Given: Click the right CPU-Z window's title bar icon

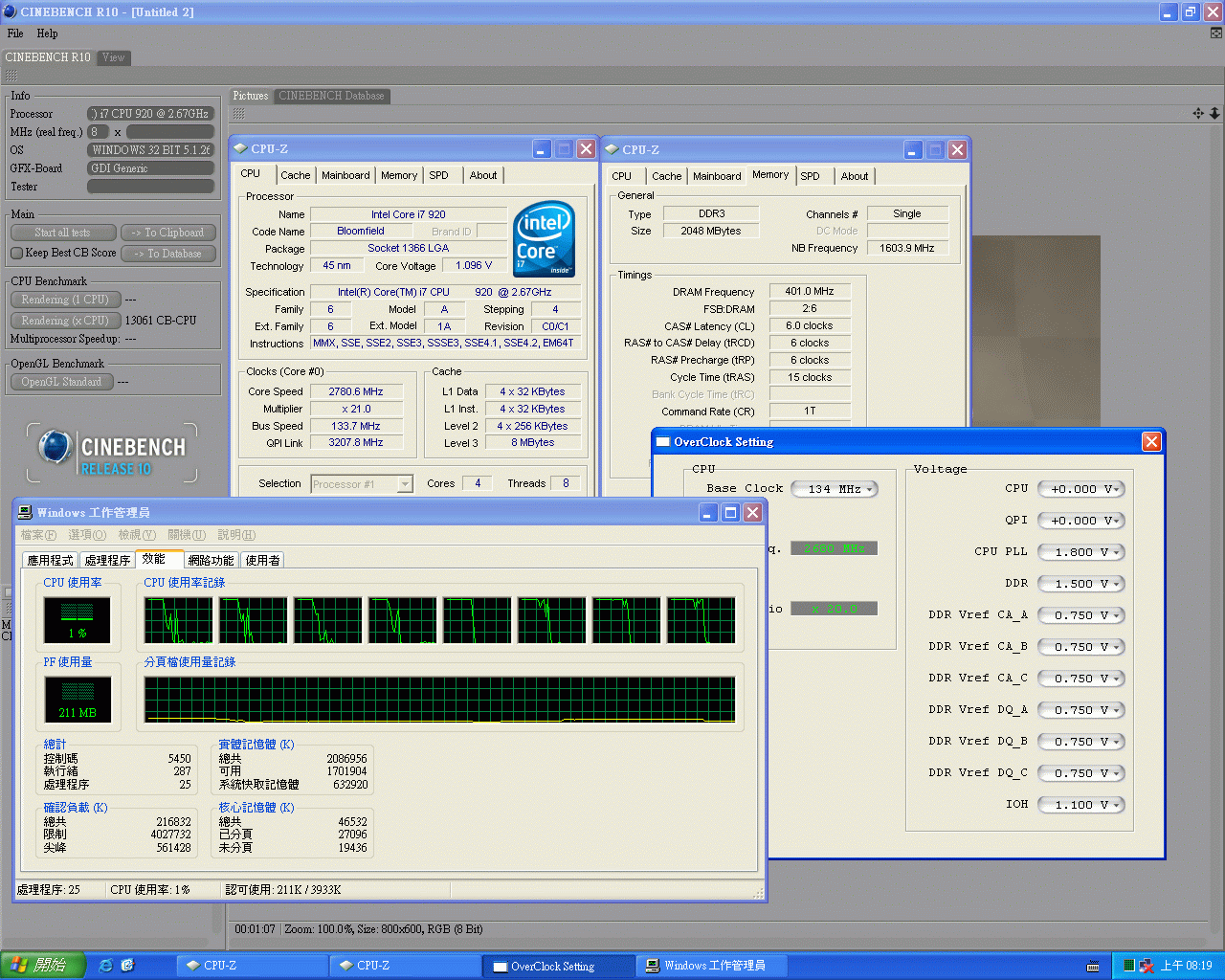Looking at the screenshot, I should click(x=612, y=149).
